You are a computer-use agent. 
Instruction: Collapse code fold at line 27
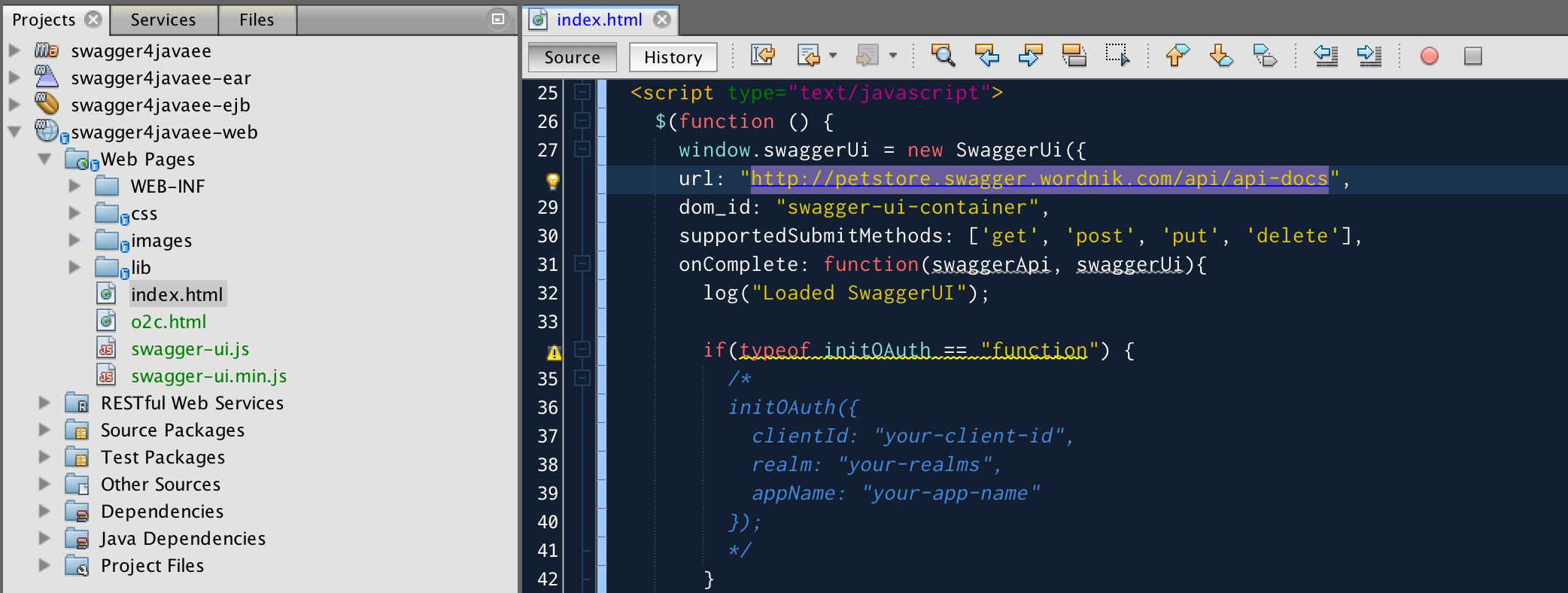tap(582, 149)
